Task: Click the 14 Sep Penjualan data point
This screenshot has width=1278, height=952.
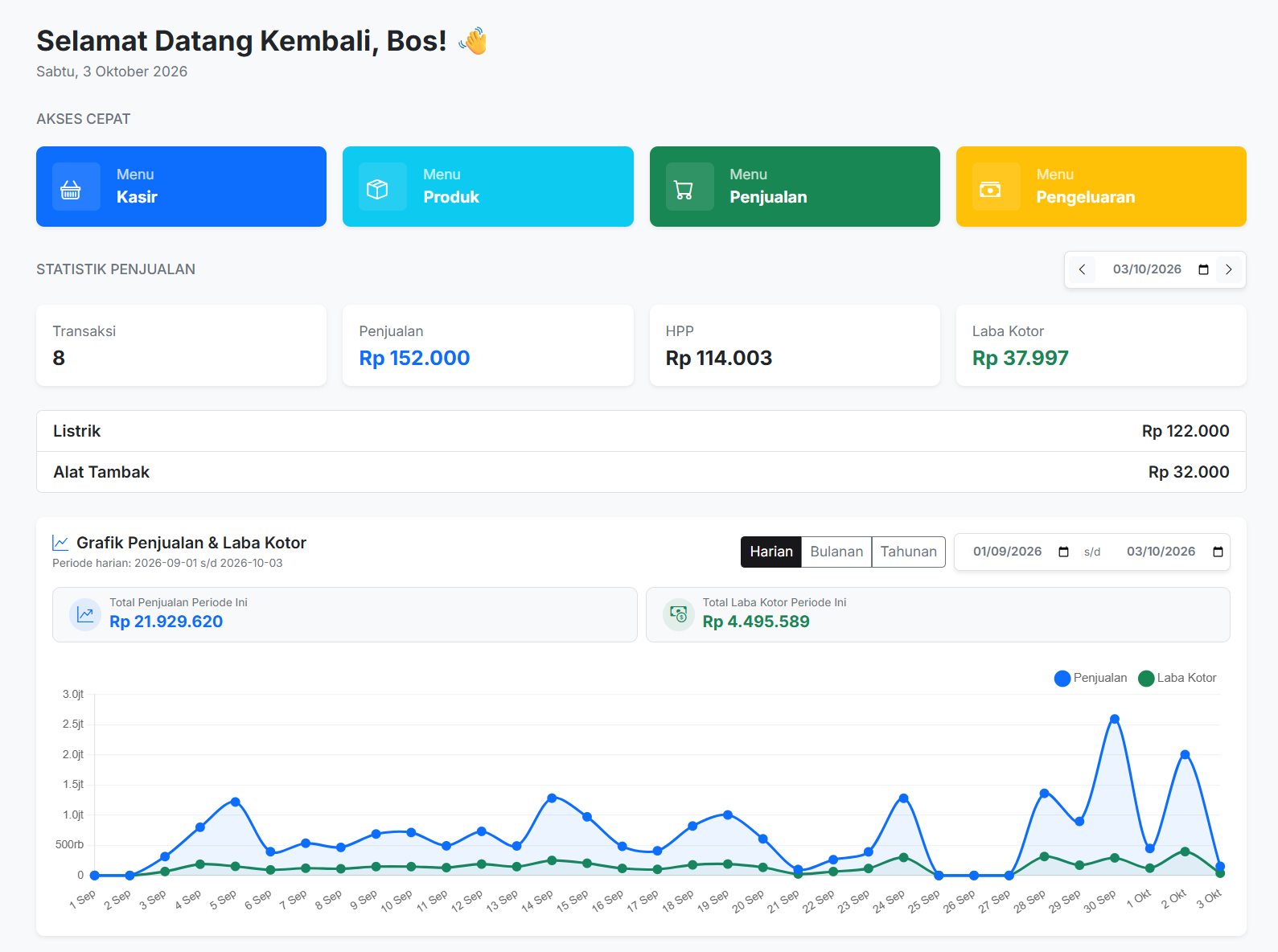Action: (x=552, y=798)
